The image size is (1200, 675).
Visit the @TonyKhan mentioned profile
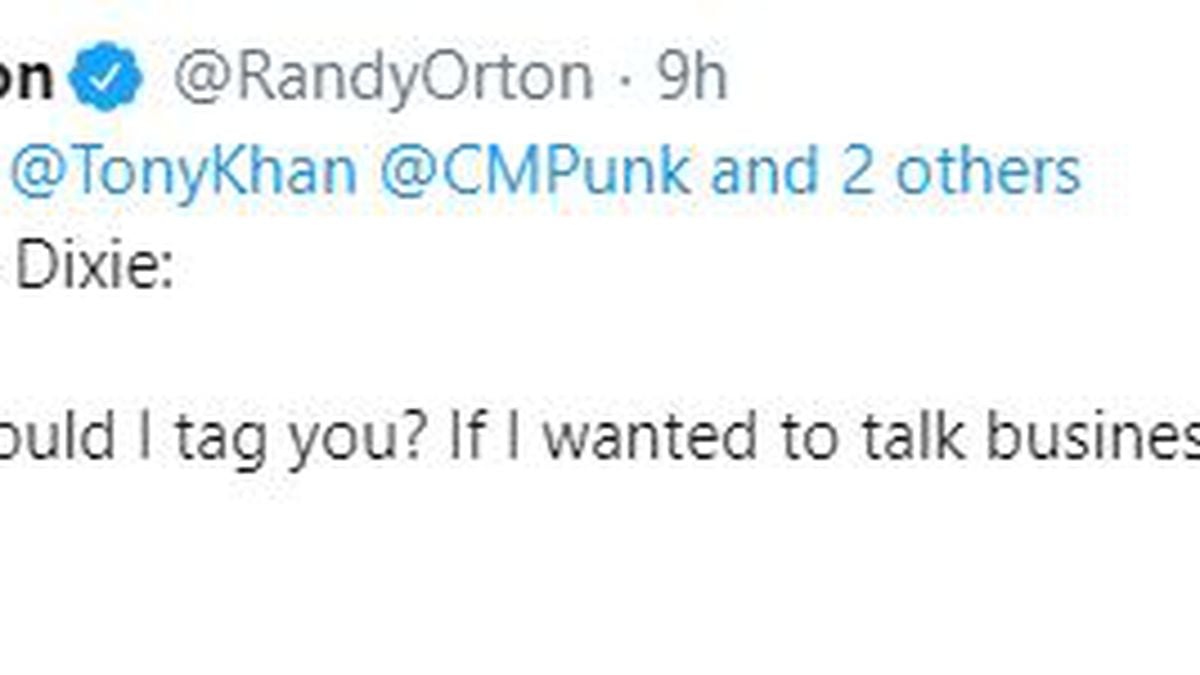(x=183, y=171)
